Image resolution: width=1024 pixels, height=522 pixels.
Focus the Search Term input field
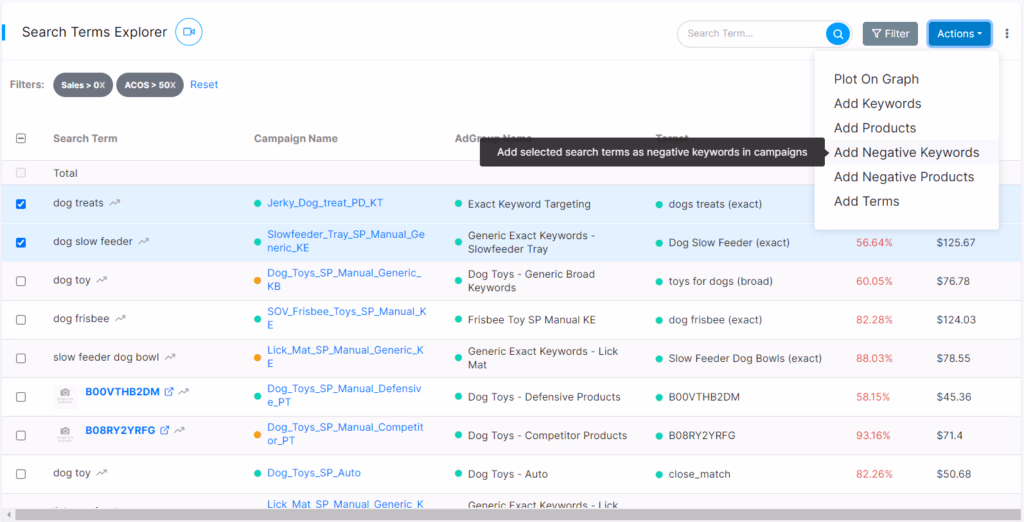coord(752,34)
